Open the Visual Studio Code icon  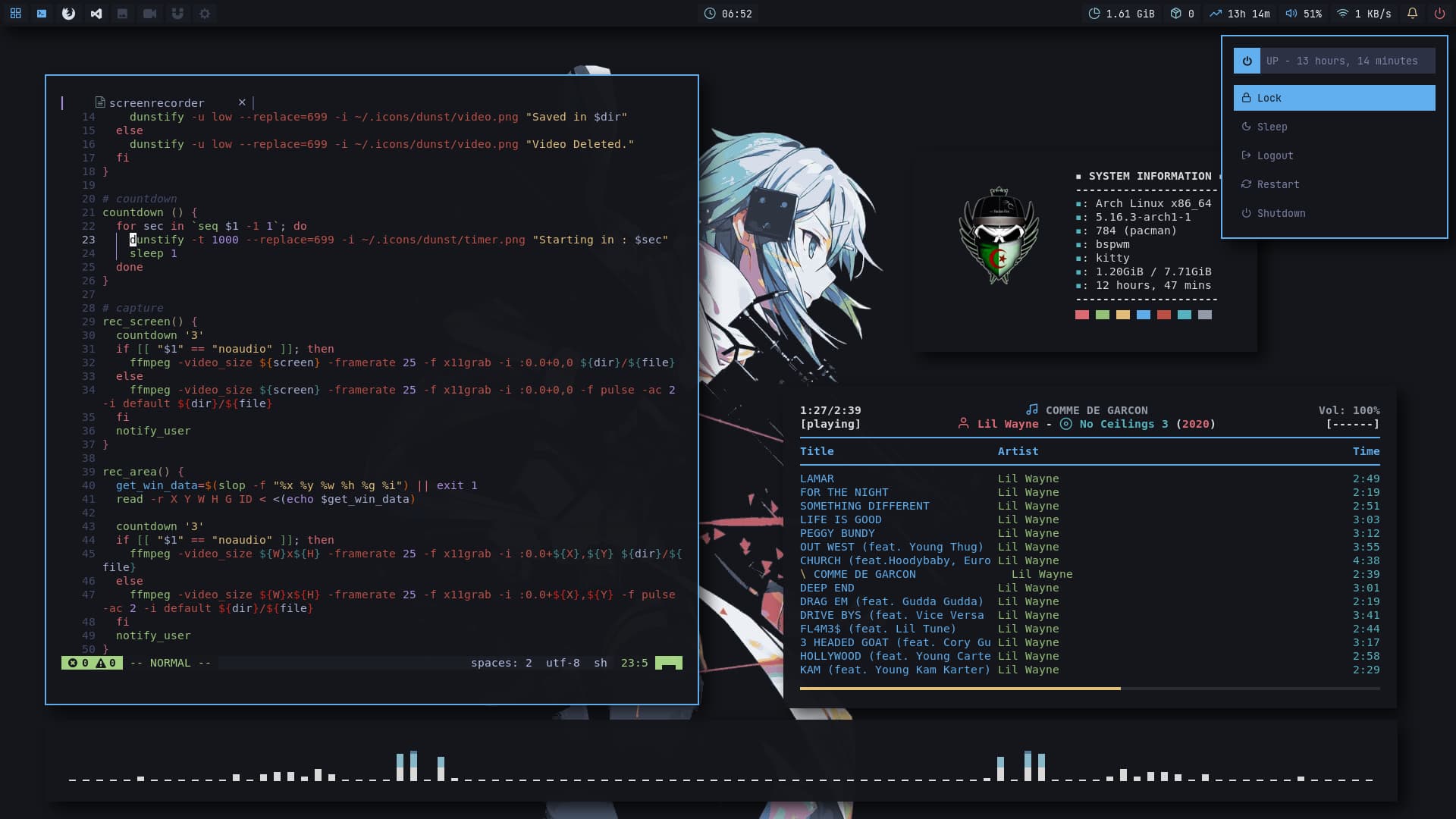tap(96, 14)
